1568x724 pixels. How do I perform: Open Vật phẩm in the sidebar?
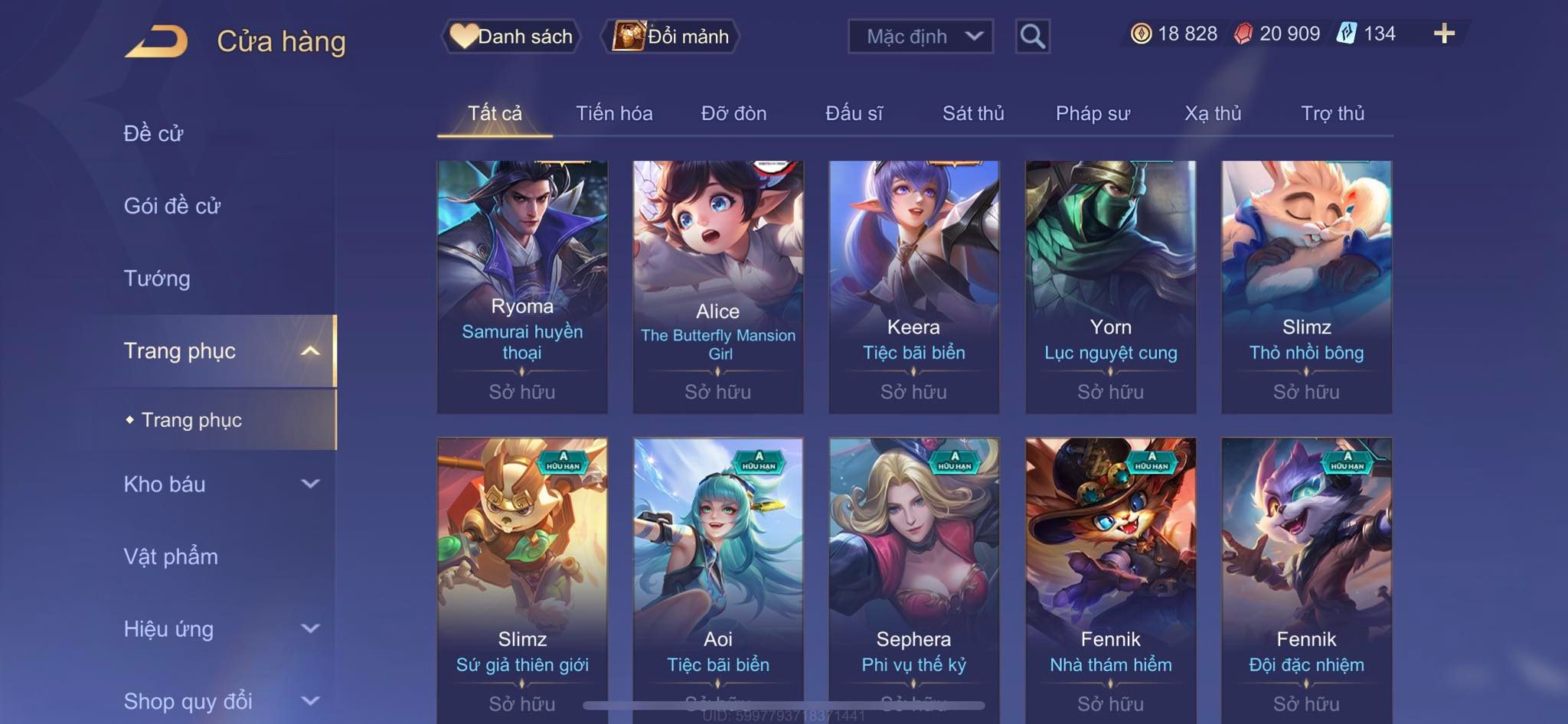pos(171,556)
